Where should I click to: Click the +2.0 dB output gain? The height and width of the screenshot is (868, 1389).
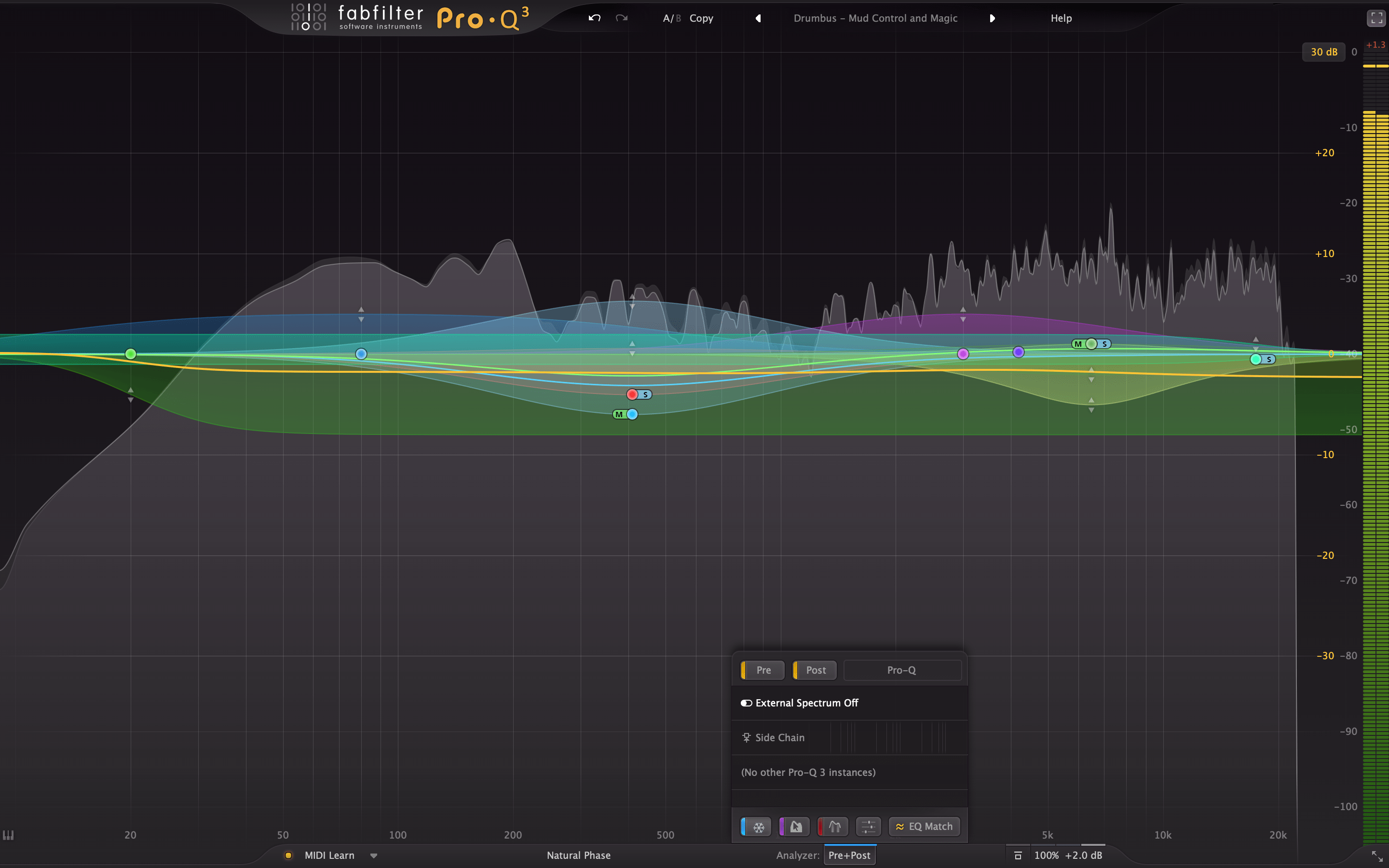[1084, 855]
